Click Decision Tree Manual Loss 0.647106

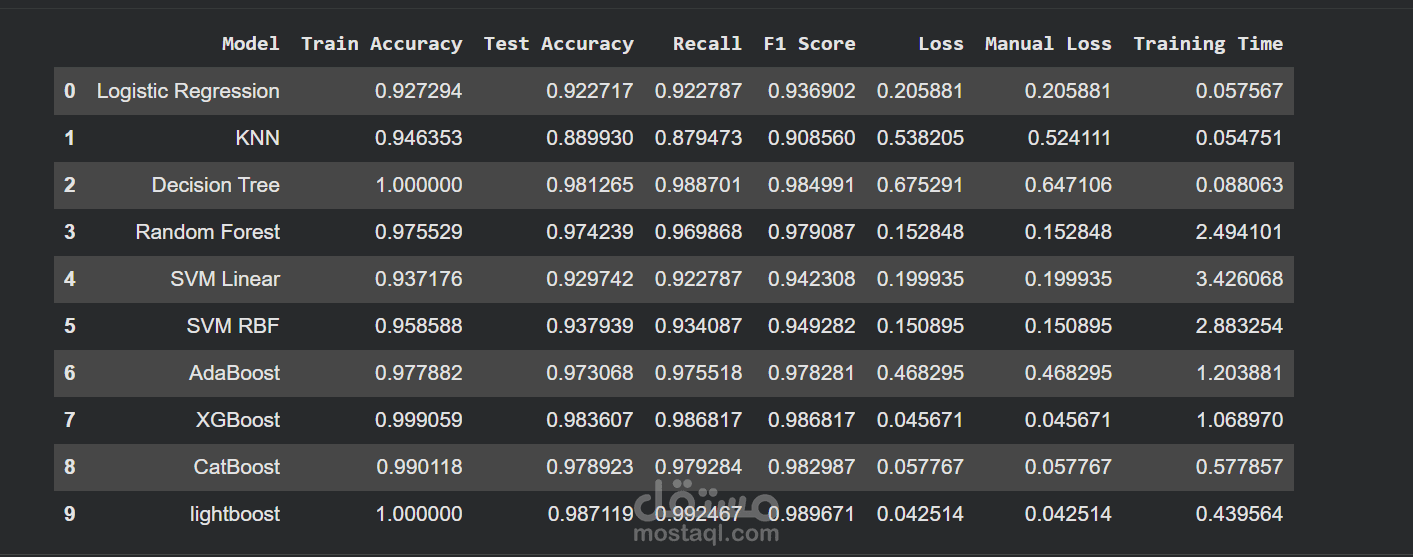[1069, 185]
